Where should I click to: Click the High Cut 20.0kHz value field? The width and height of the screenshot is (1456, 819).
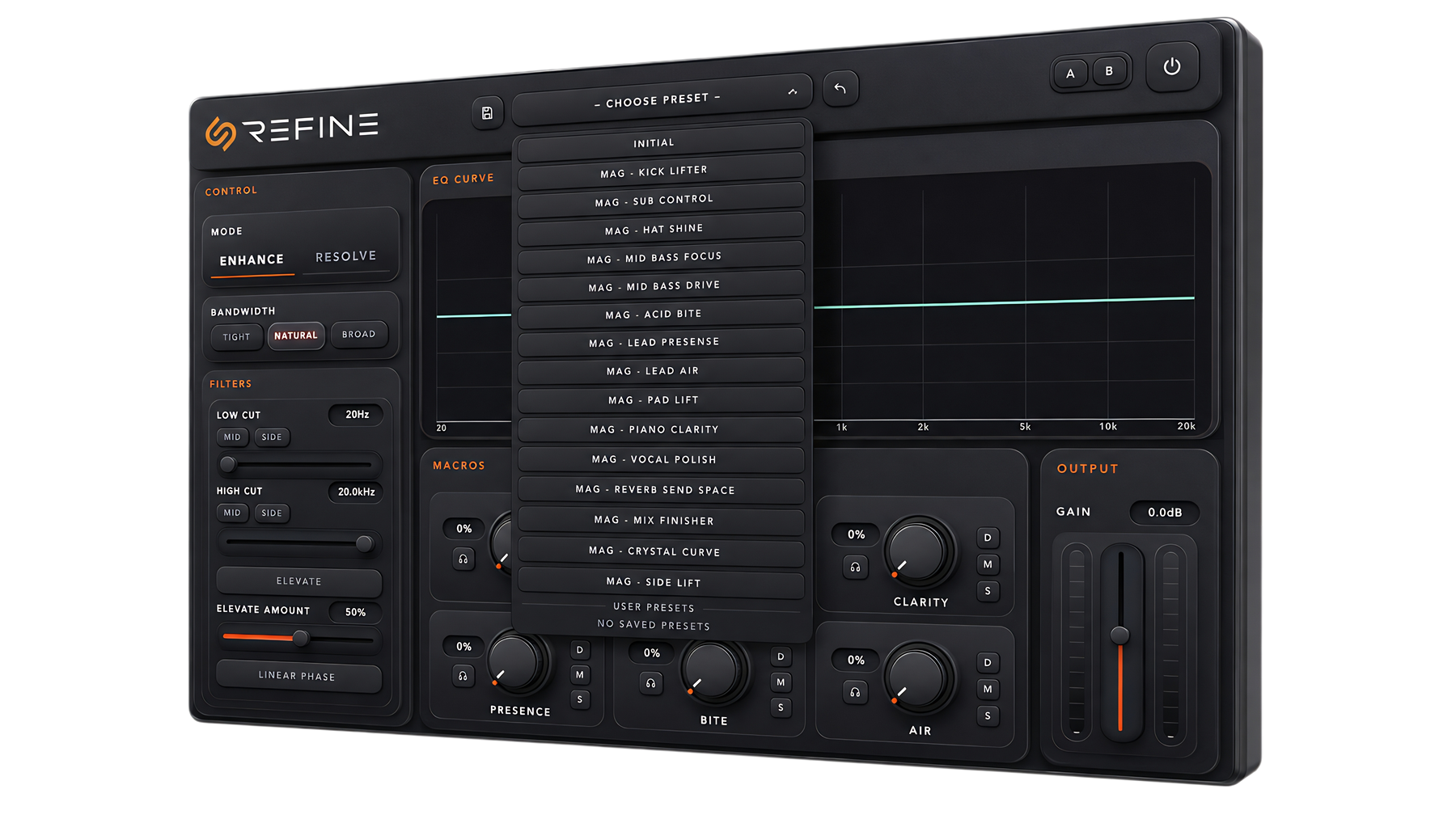click(x=356, y=492)
